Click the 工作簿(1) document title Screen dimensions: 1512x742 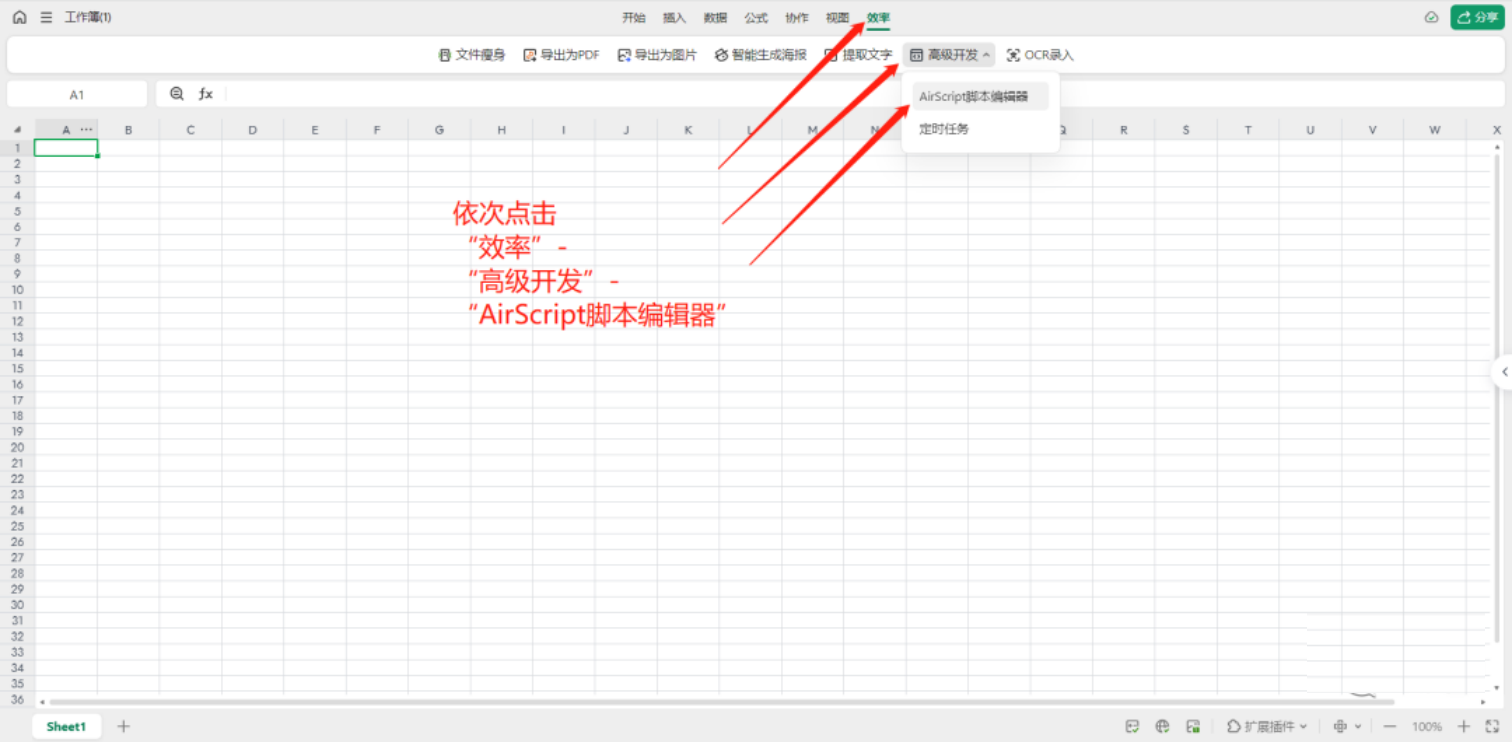tap(88, 17)
